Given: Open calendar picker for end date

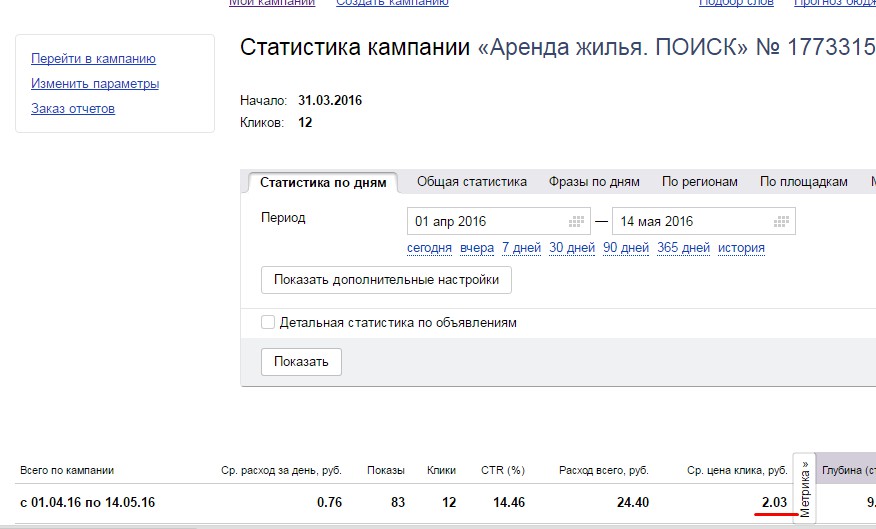Looking at the screenshot, I should 781,221.
